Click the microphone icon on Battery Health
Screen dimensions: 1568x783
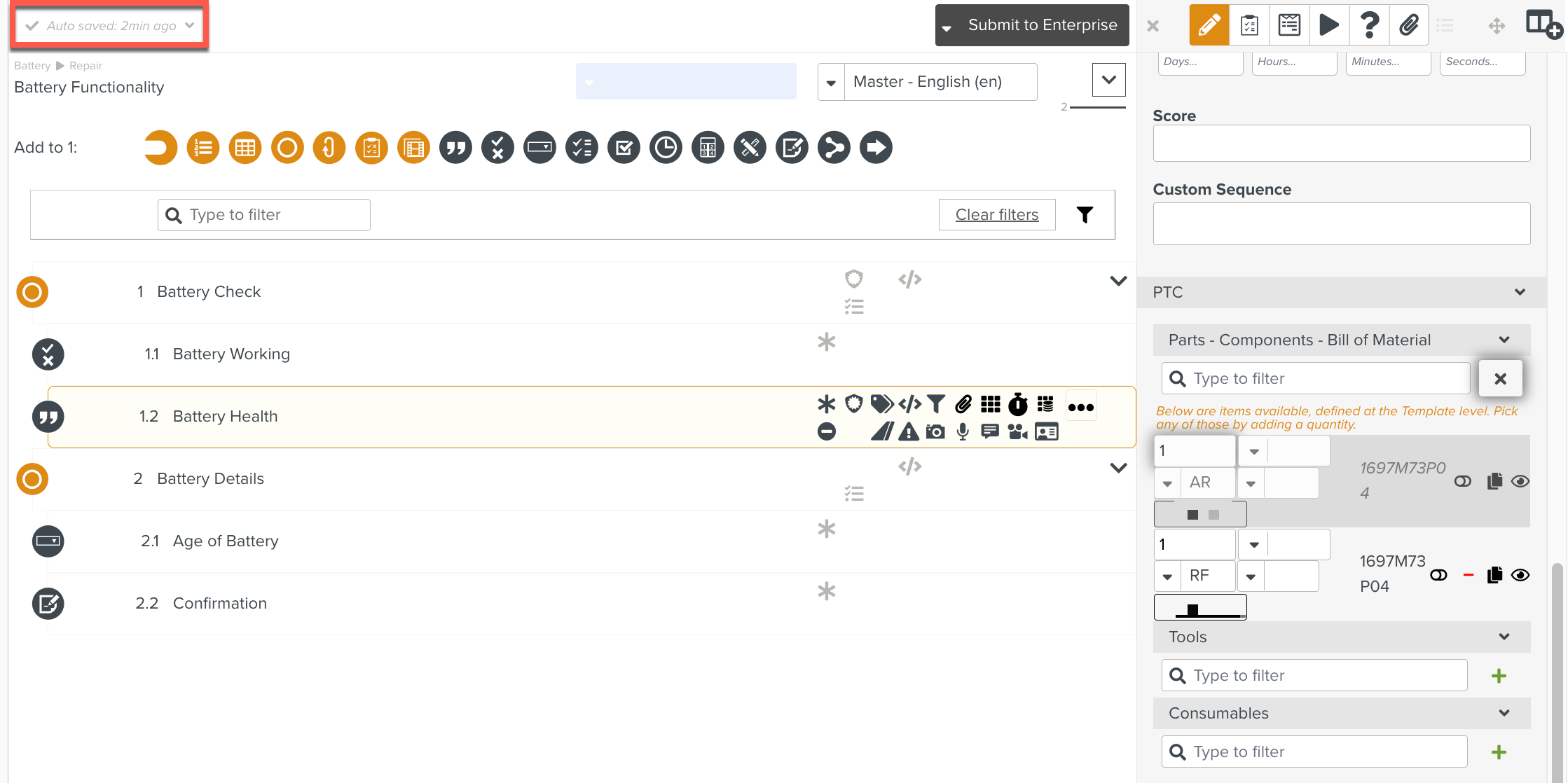pos(963,432)
